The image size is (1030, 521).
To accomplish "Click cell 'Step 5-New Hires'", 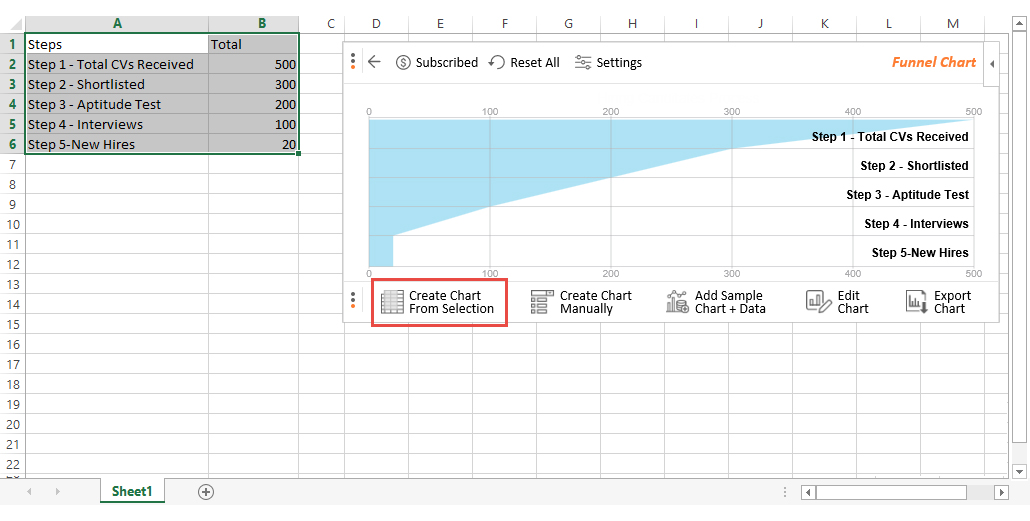I will (117, 144).
